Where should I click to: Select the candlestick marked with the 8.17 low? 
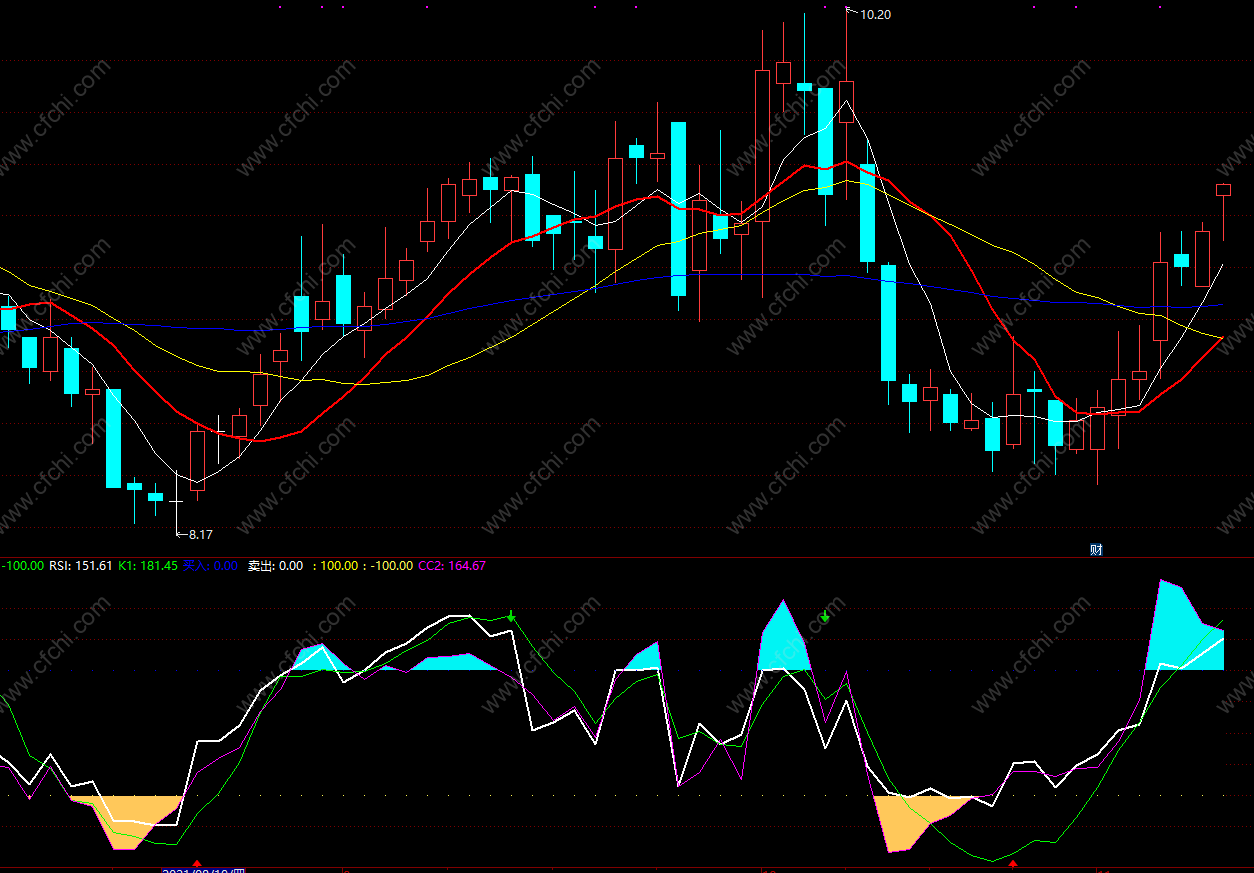pyautogui.click(x=177, y=500)
